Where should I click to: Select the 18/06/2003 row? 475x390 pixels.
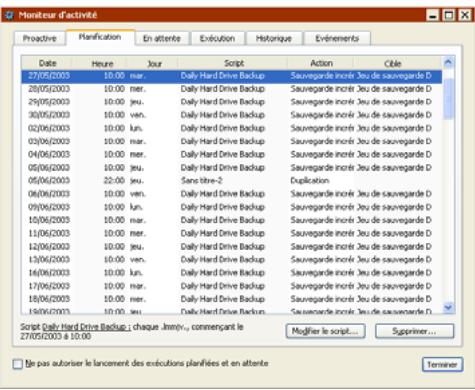232,299
